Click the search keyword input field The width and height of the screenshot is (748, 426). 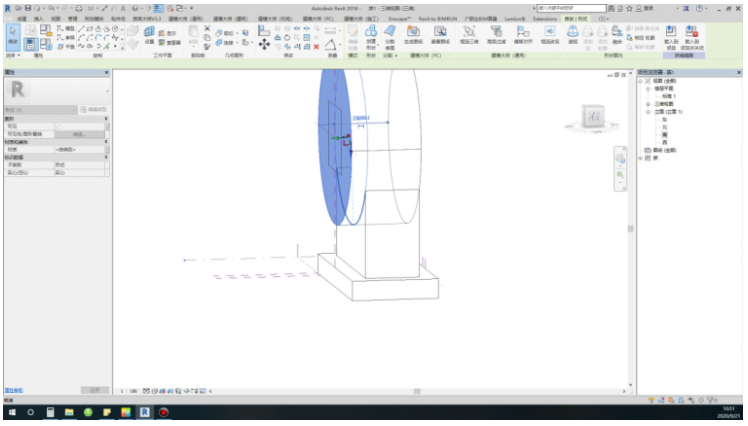click(571, 8)
